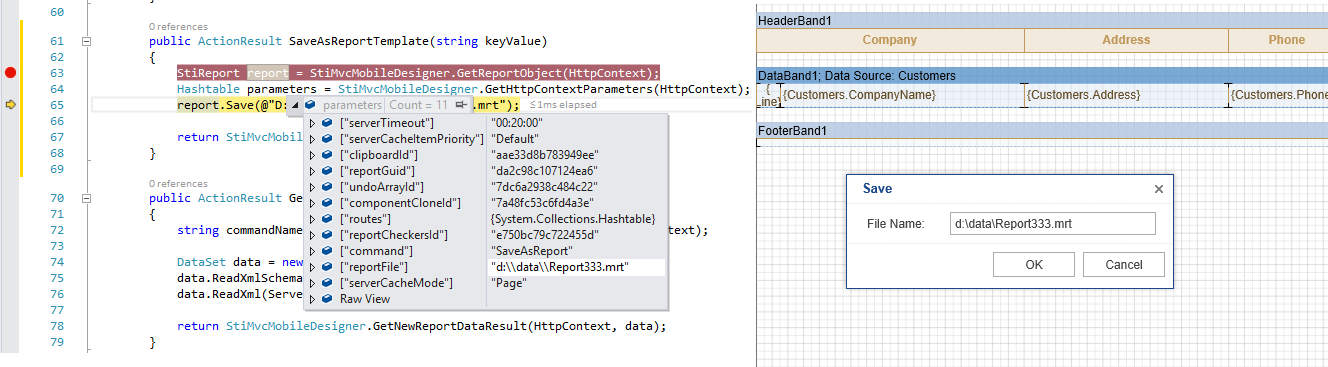Select the "d:\\data\\Report333.mrt" value

(560, 267)
